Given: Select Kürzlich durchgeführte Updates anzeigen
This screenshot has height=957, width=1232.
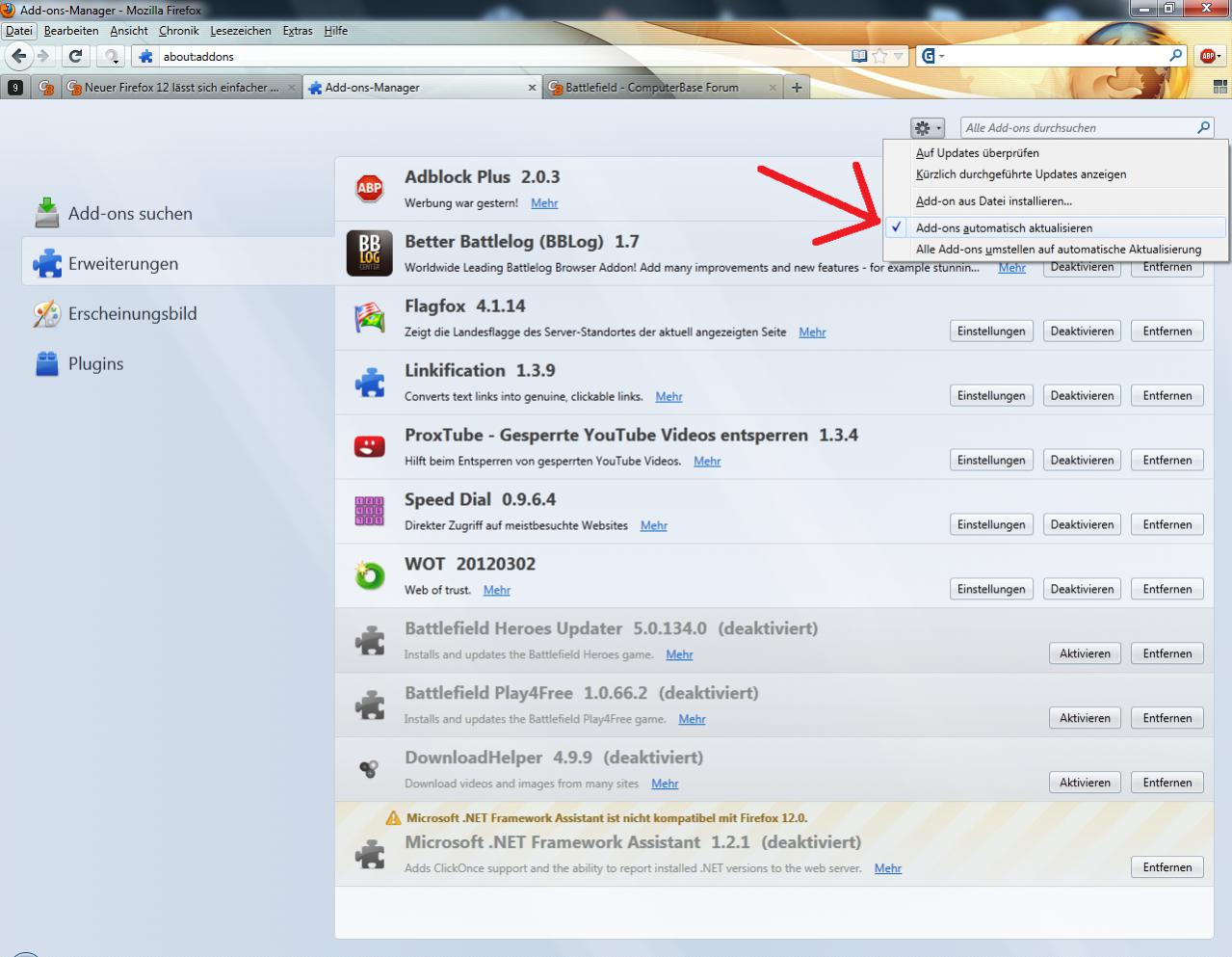Looking at the screenshot, I should (1056, 174).
